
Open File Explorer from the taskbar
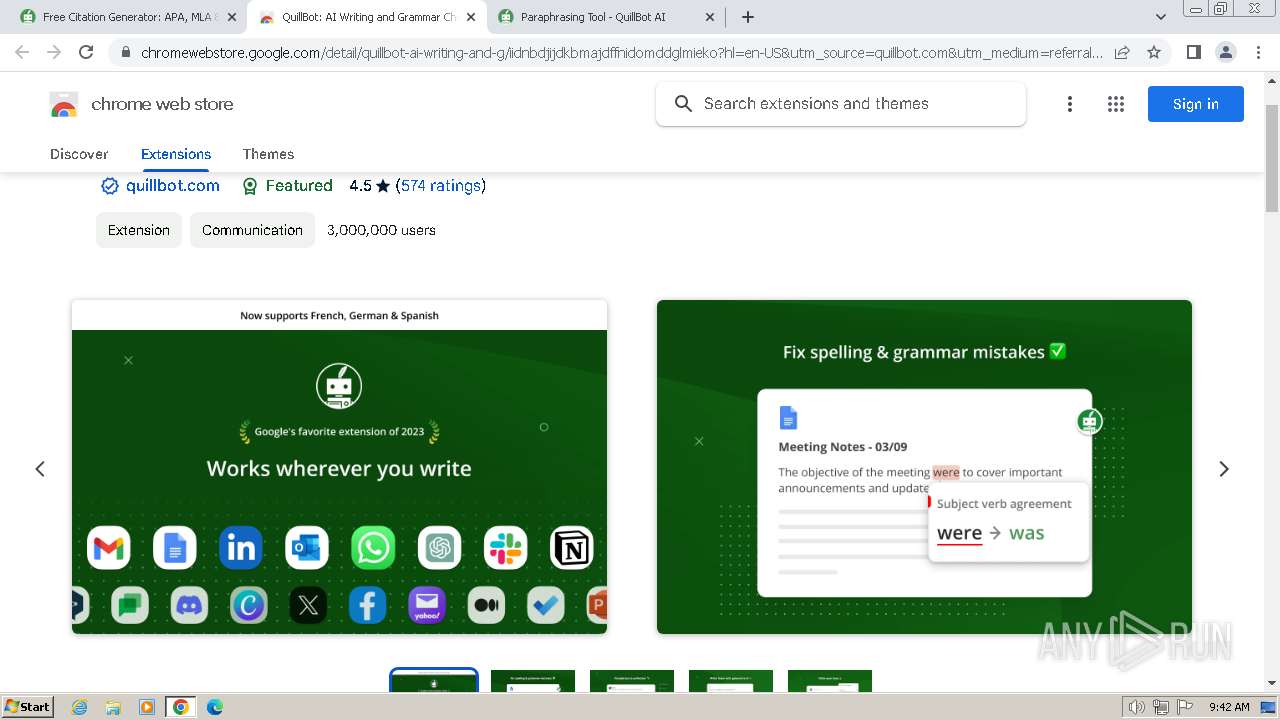pos(113,707)
